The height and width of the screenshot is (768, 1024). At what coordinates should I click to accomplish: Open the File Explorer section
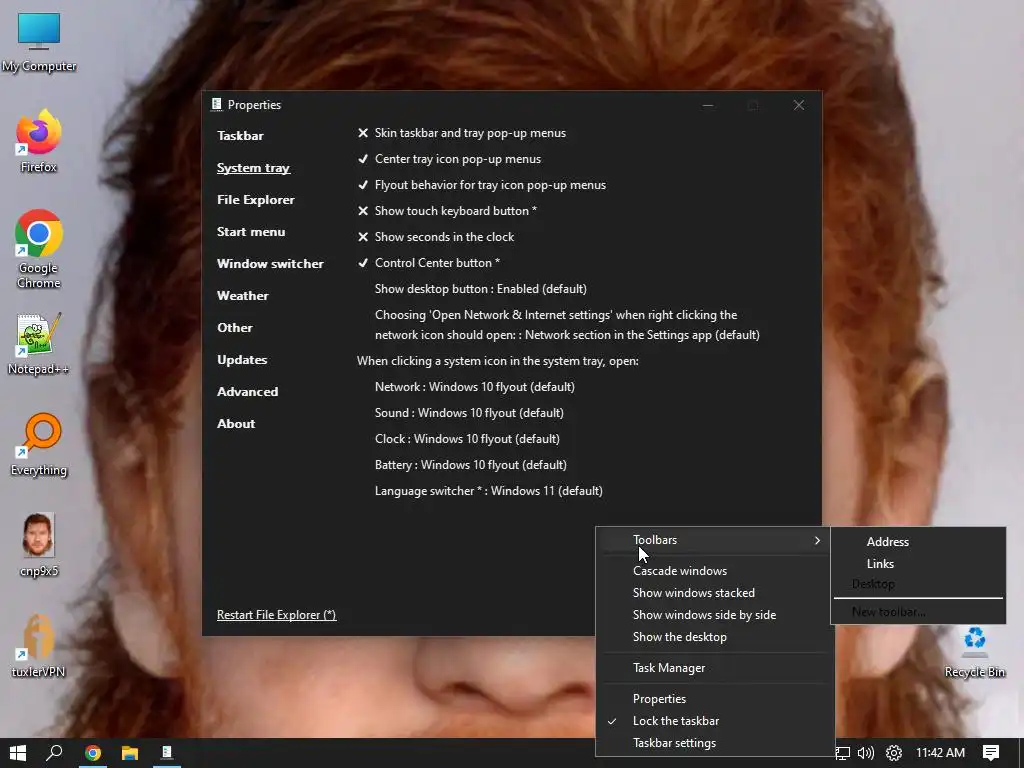pyautogui.click(x=255, y=200)
